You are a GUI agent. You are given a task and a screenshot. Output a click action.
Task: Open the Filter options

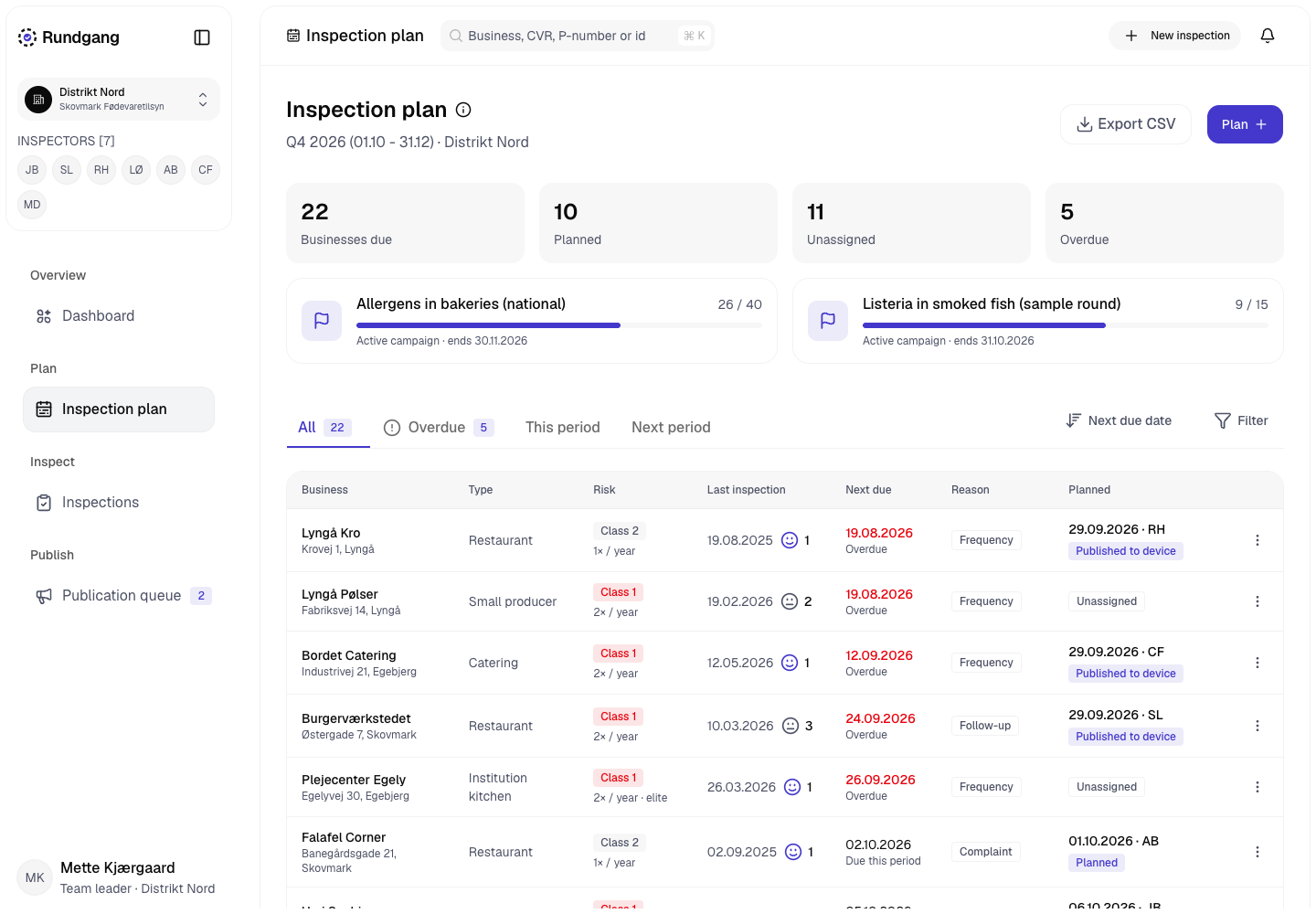click(x=1241, y=420)
